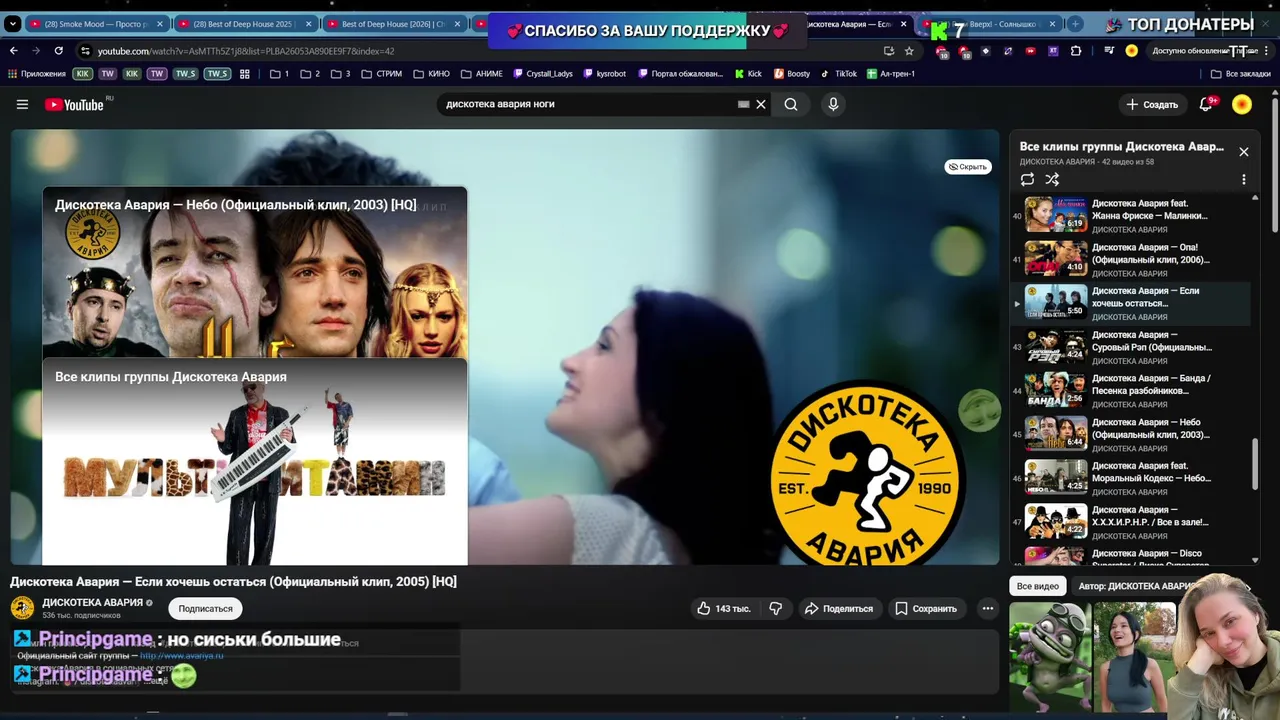Go back in browser history
This screenshot has height=720, width=1280.
(x=14, y=50)
